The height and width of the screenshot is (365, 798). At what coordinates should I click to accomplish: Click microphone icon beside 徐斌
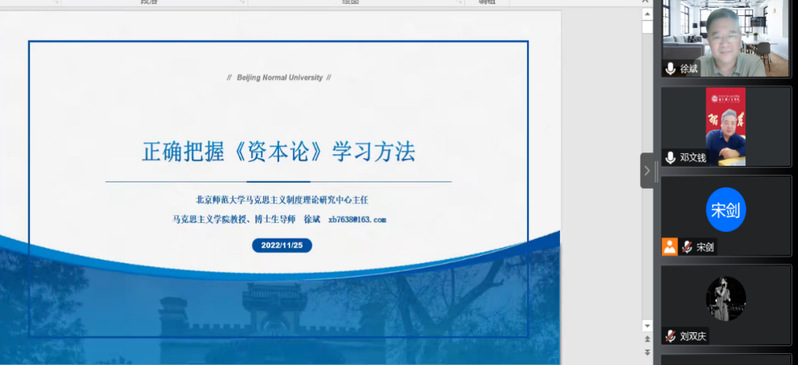click(x=671, y=68)
